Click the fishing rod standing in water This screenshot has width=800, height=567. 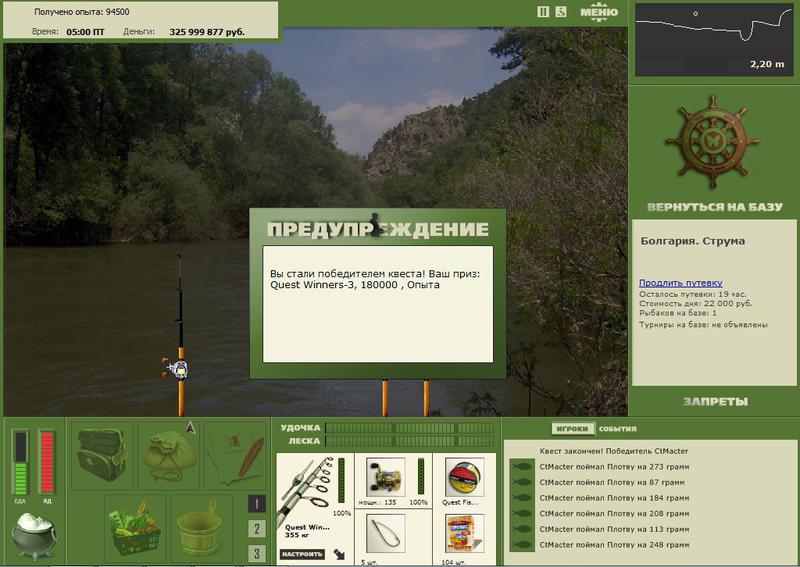coord(180,337)
